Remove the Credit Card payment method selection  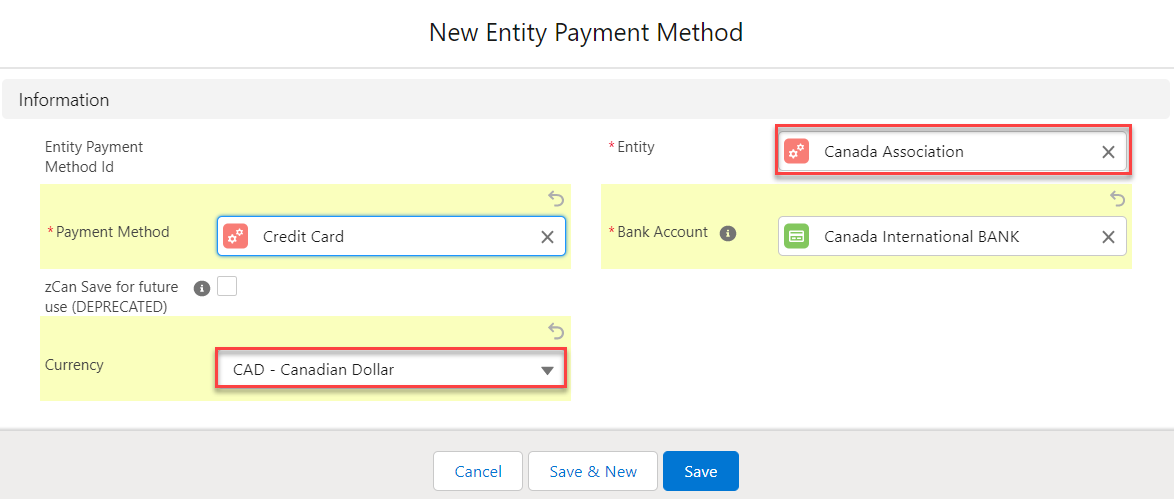pos(547,237)
